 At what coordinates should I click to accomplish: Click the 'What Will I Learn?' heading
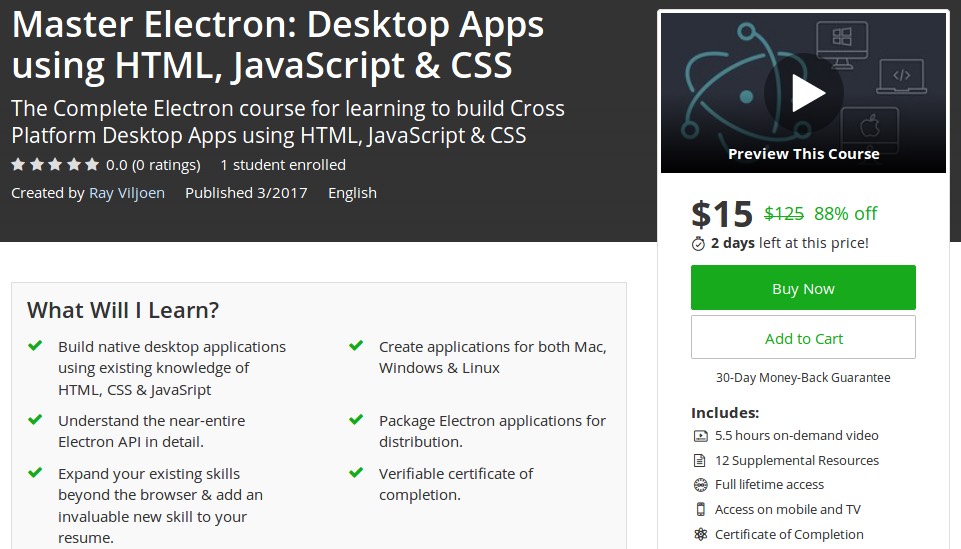[123, 310]
